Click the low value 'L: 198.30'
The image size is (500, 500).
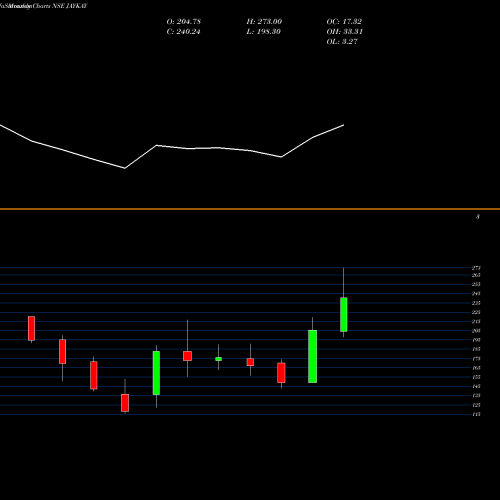(264, 32)
